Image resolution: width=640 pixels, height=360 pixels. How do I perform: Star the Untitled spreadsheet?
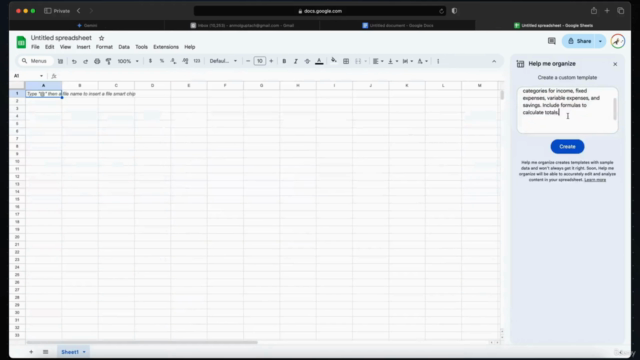click(x=101, y=38)
